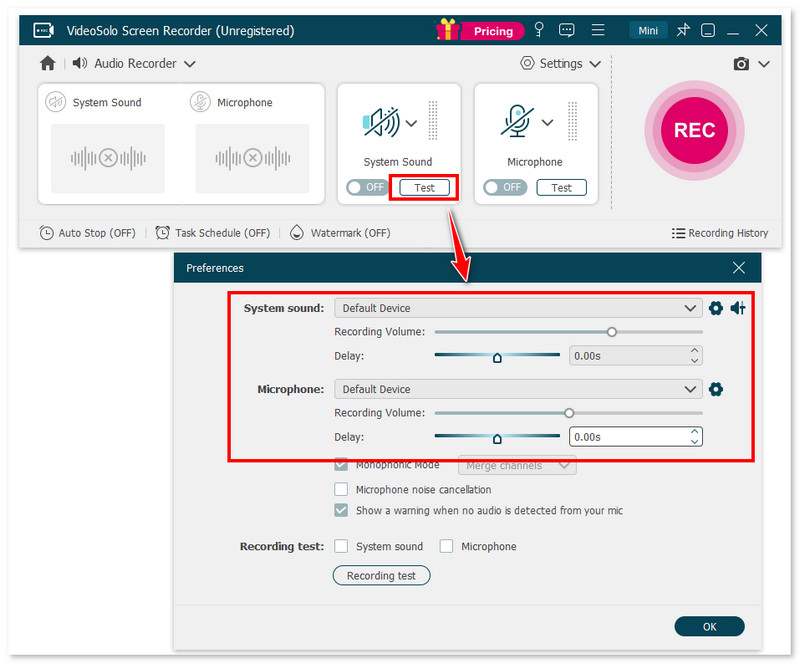Expand System Sound device dropdown arrow
The image size is (800, 664).
coord(411,123)
